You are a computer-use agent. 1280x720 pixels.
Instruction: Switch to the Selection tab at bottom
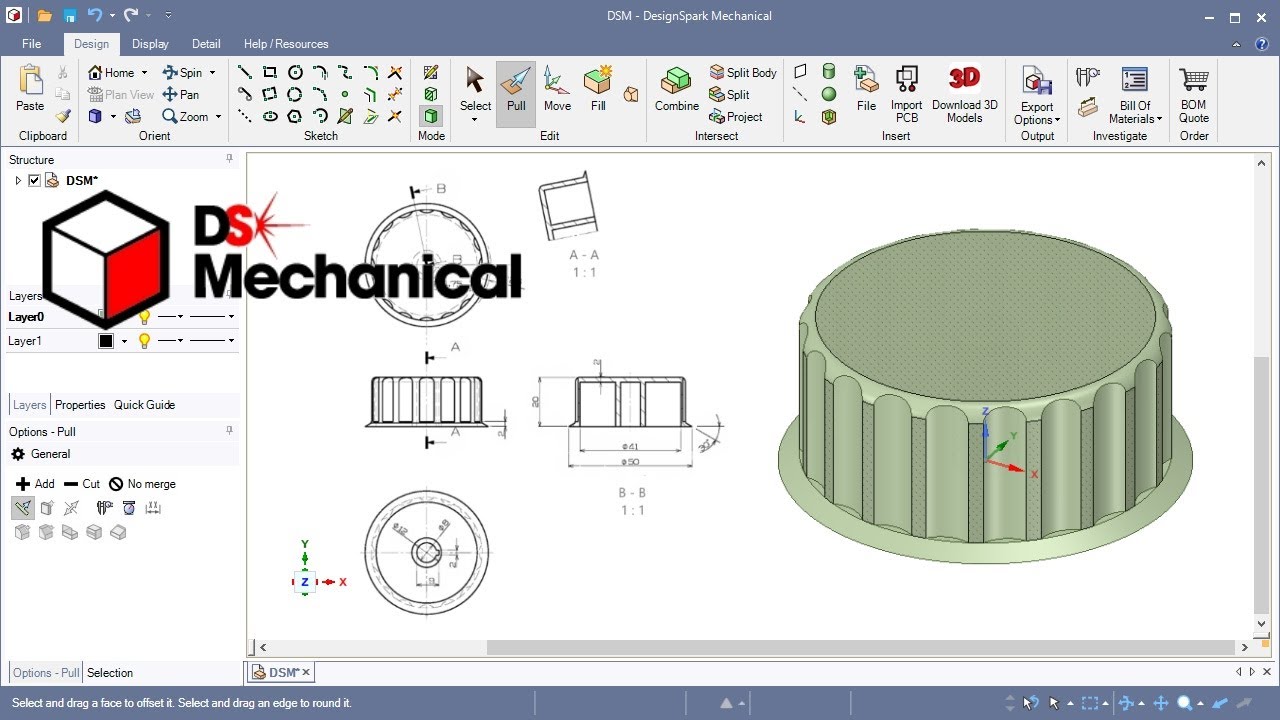[110, 673]
